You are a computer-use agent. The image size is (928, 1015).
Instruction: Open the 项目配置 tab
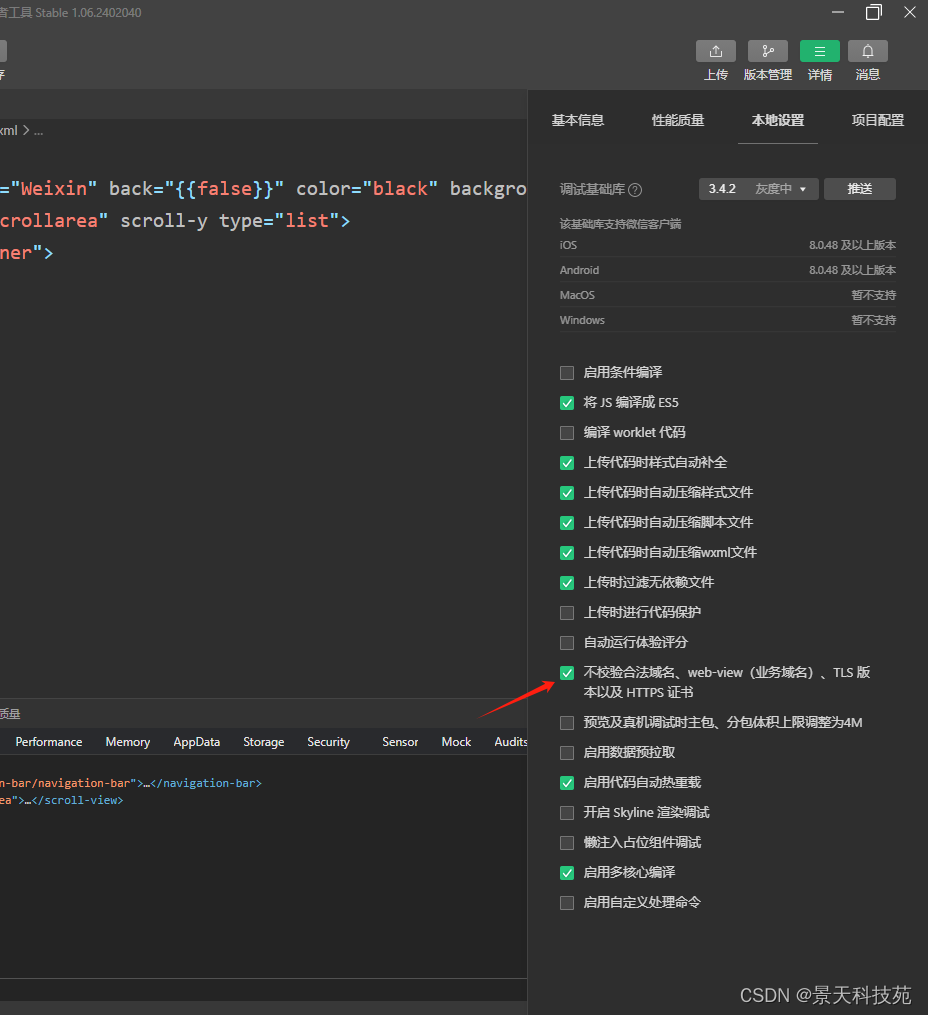(x=878, y=120)
